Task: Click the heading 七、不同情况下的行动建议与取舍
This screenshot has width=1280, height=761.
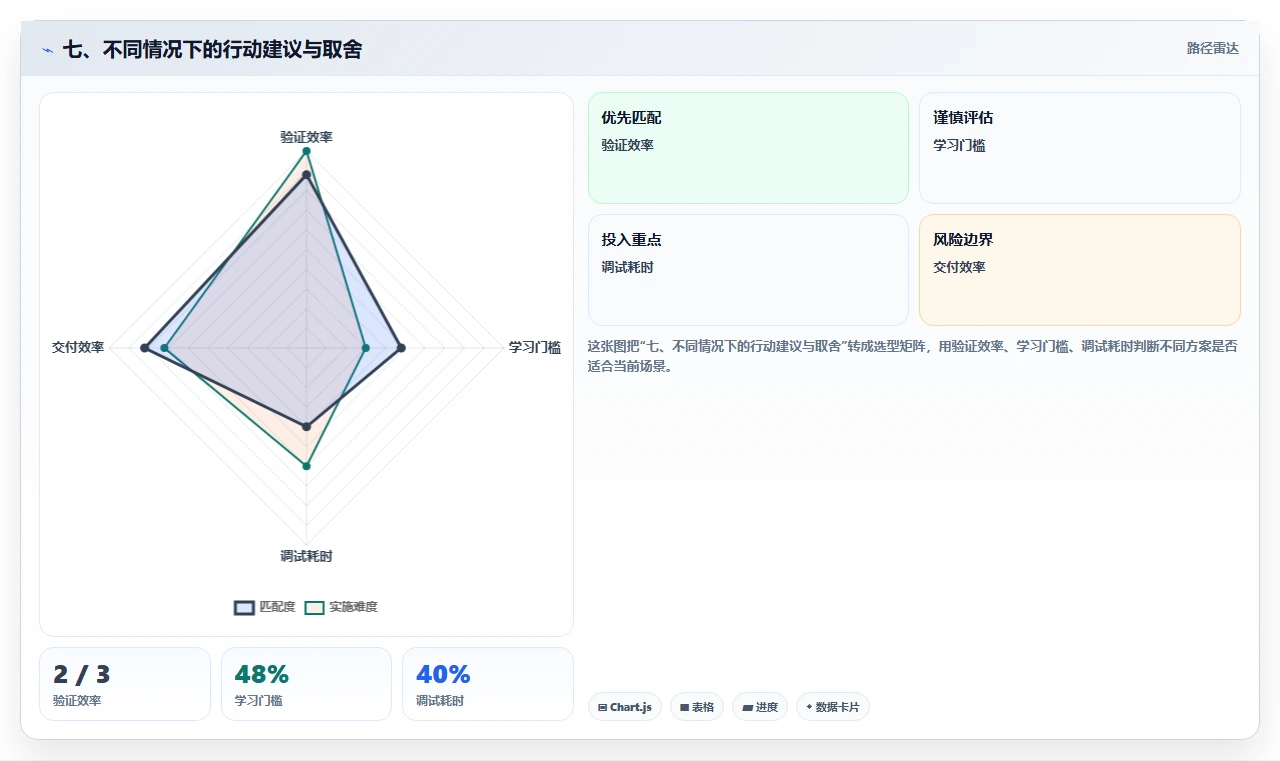Action: point(212,49)
